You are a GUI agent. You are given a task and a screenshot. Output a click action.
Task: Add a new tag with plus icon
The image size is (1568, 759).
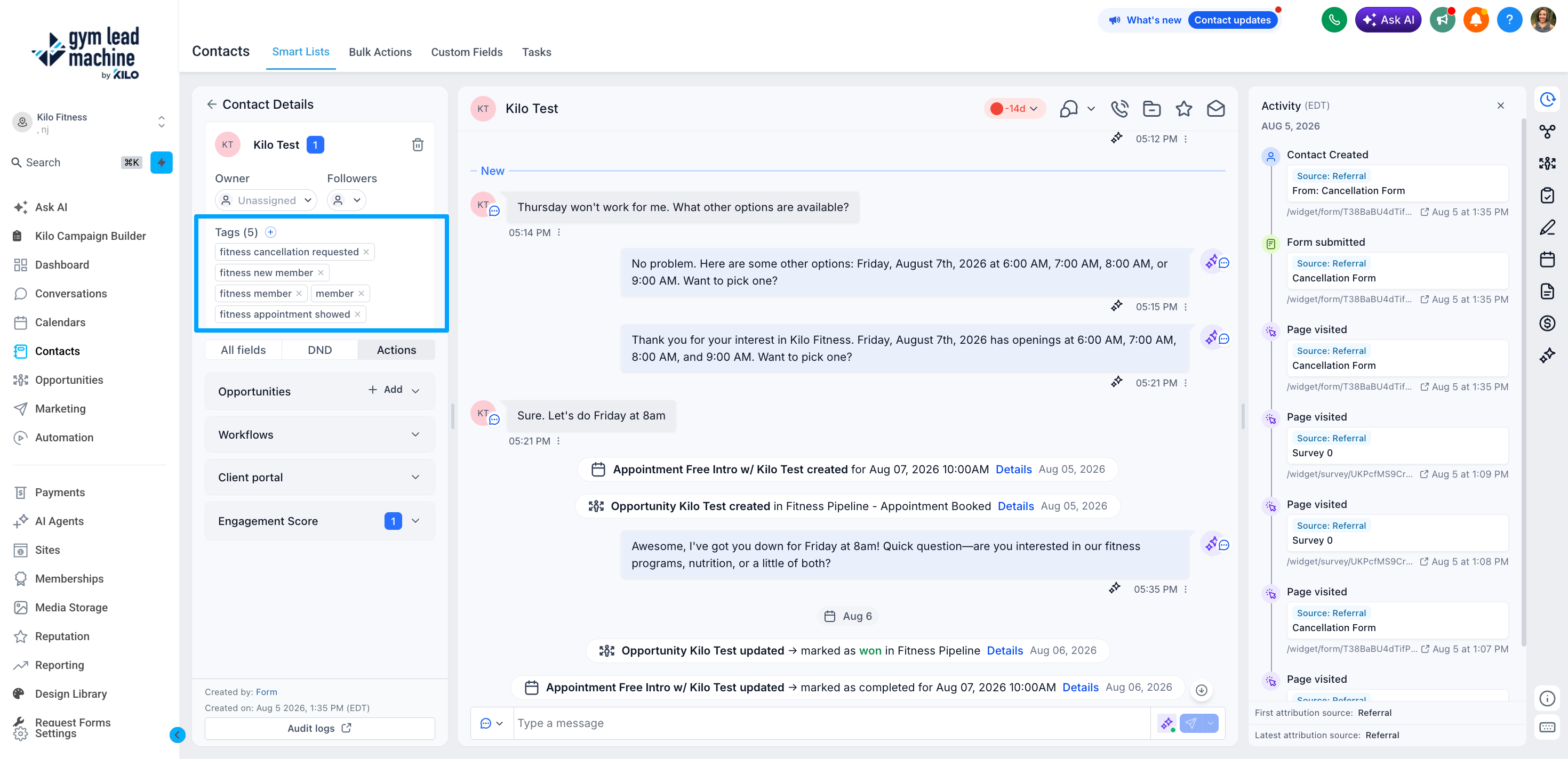coord(271,232)
